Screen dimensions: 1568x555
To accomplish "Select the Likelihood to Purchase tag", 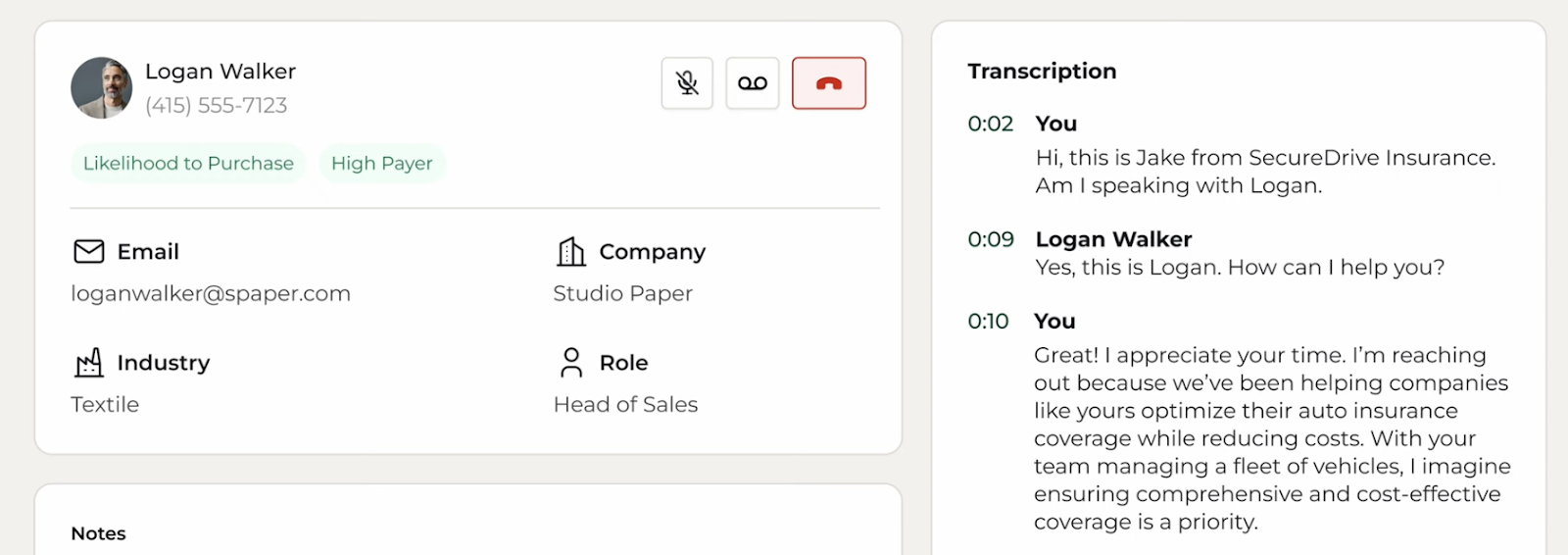I will click(188, 164).
